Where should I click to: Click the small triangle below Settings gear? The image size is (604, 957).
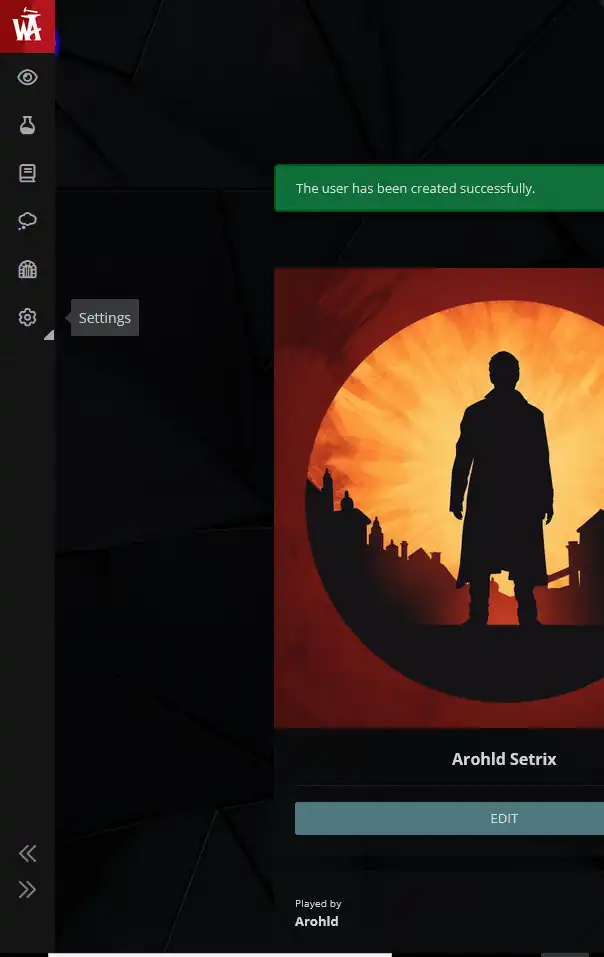point(48,336)
